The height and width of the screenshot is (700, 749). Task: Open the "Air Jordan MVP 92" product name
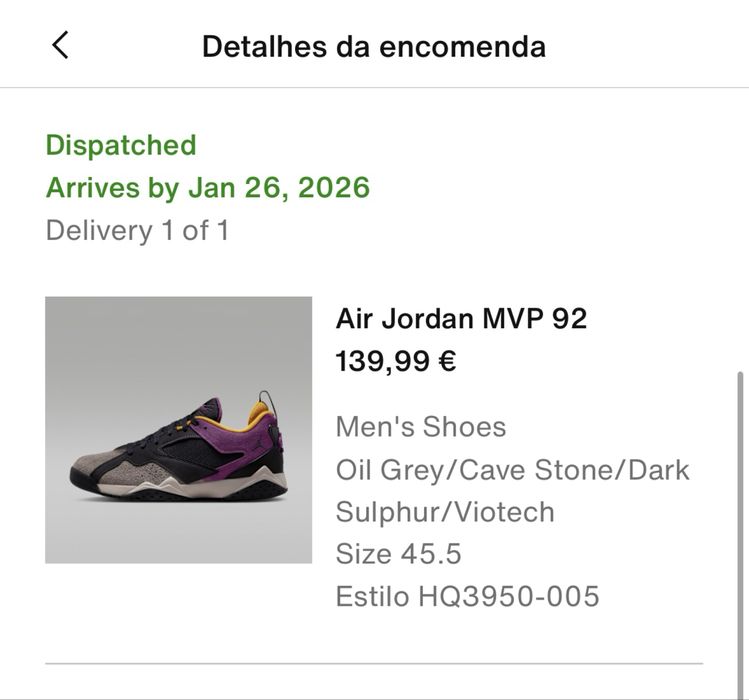coord(461,318)
